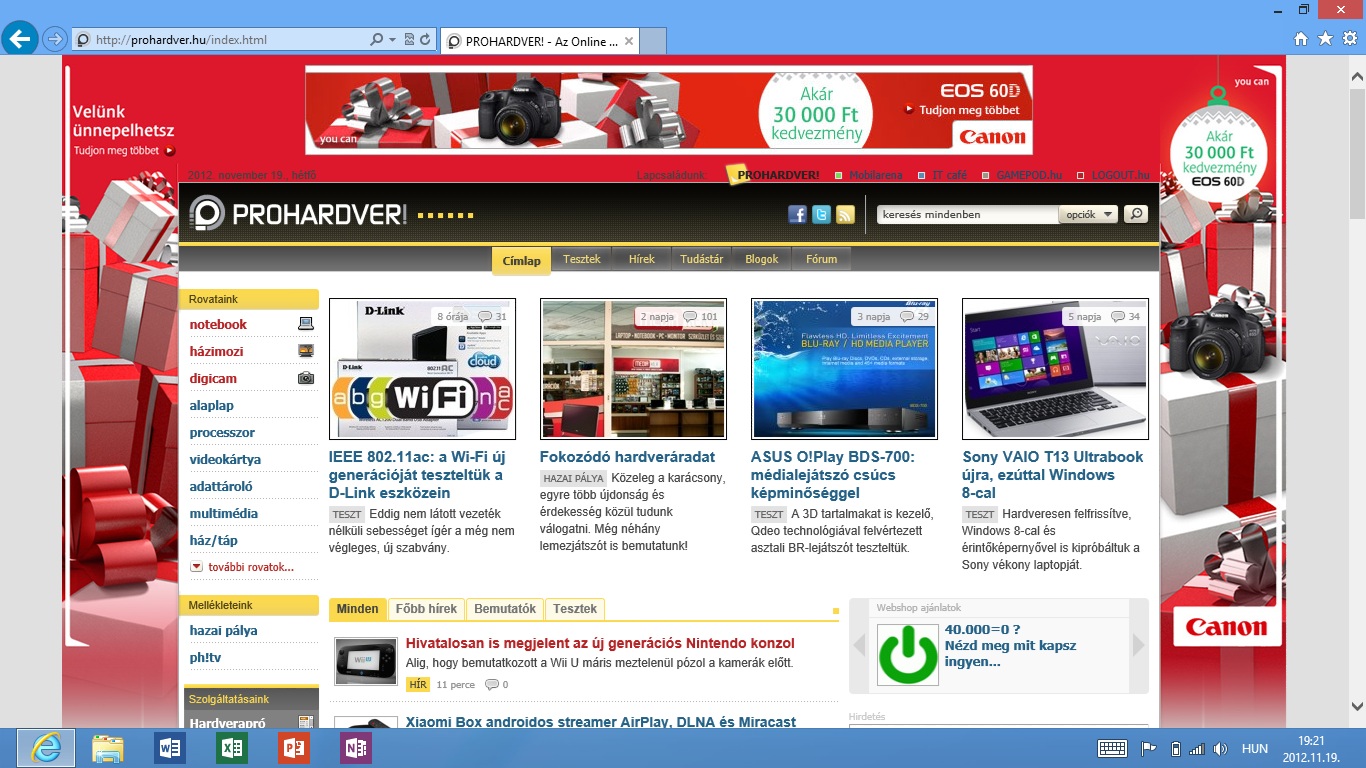Select the Címlap menu tab
Screen dimensions: 1366x768
click(521, 260)
